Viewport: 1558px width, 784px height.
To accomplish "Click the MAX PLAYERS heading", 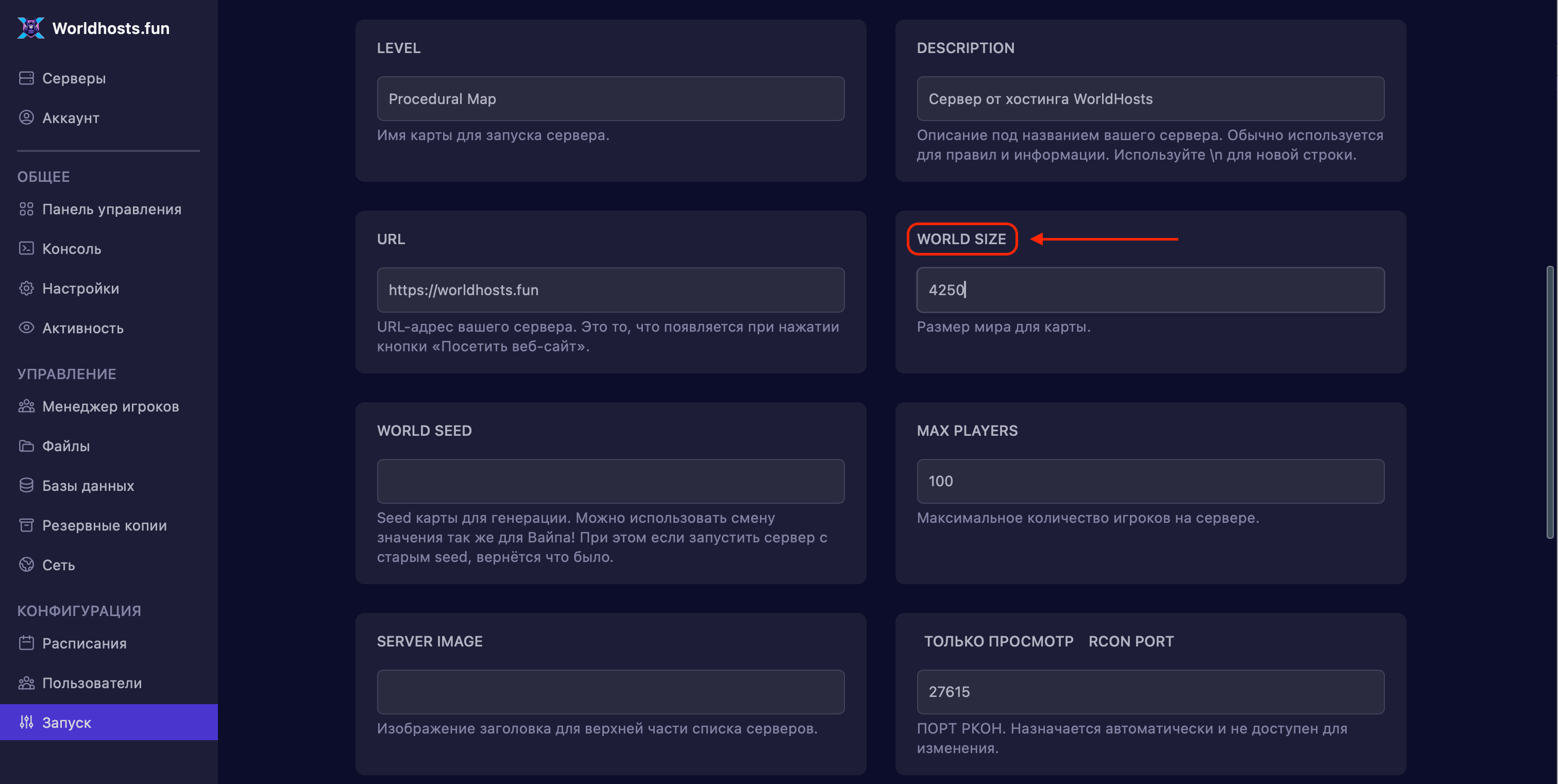I will coord(967,431).
